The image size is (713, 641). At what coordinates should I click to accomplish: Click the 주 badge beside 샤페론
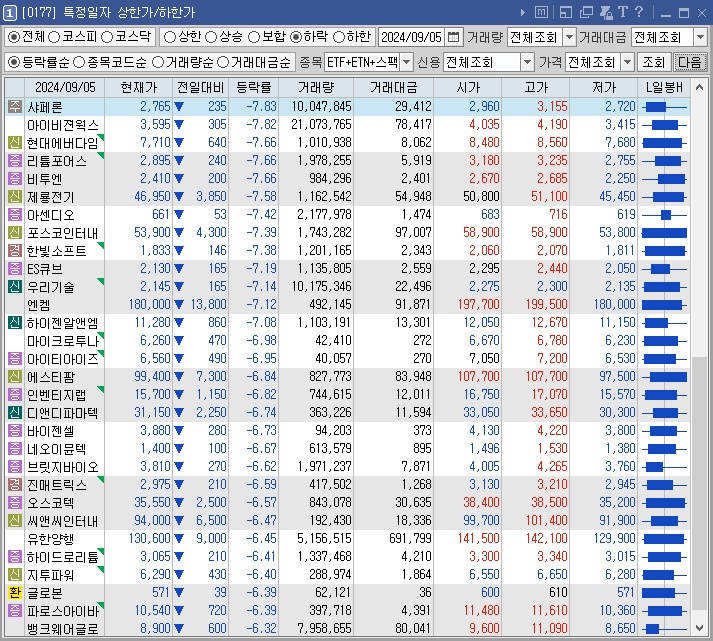(x=15, y=107)
